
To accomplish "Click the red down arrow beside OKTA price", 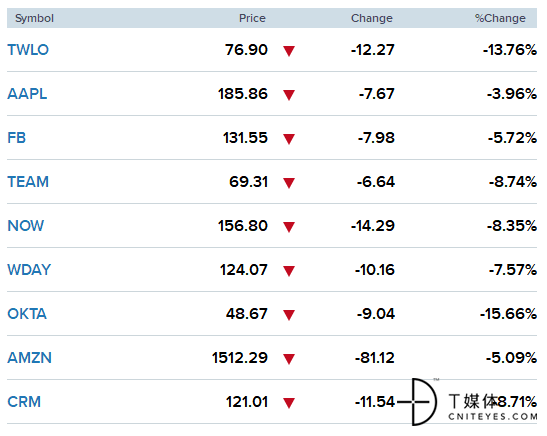I will tap(289, 315).
